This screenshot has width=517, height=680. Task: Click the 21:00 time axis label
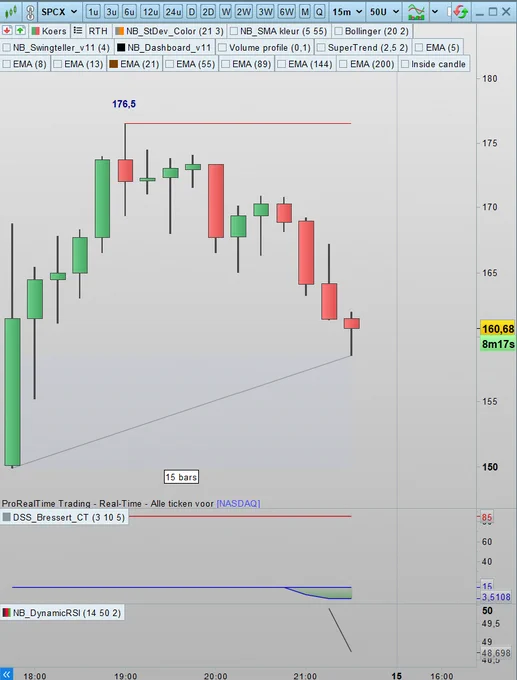[305, 675]
